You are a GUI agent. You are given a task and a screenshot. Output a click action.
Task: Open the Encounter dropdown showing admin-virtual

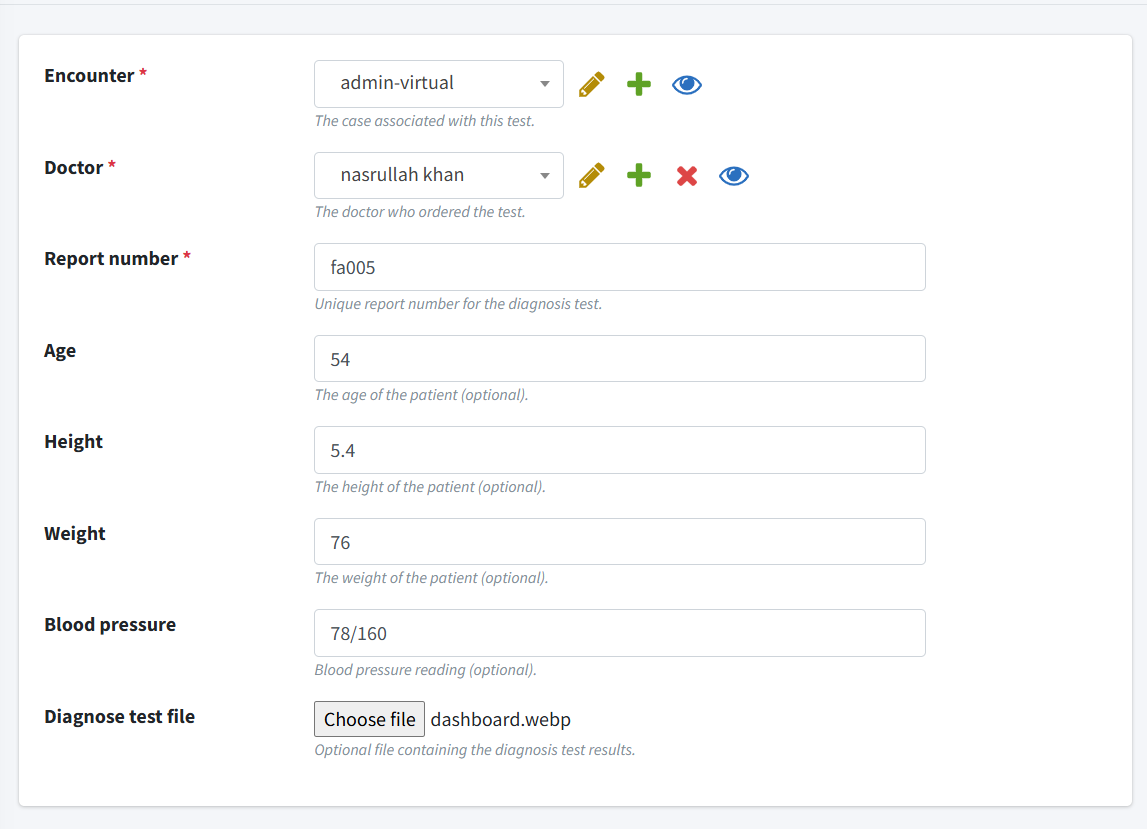430,84
